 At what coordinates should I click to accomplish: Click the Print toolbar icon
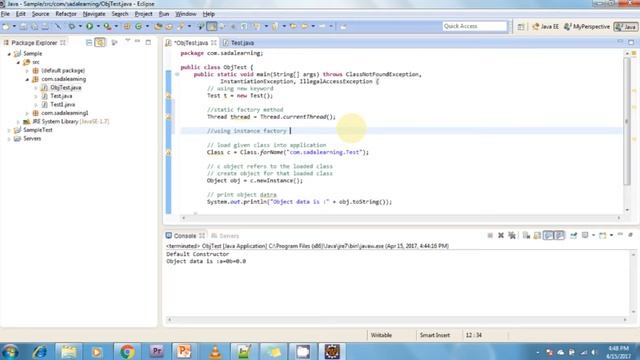(x=45, y=27)
